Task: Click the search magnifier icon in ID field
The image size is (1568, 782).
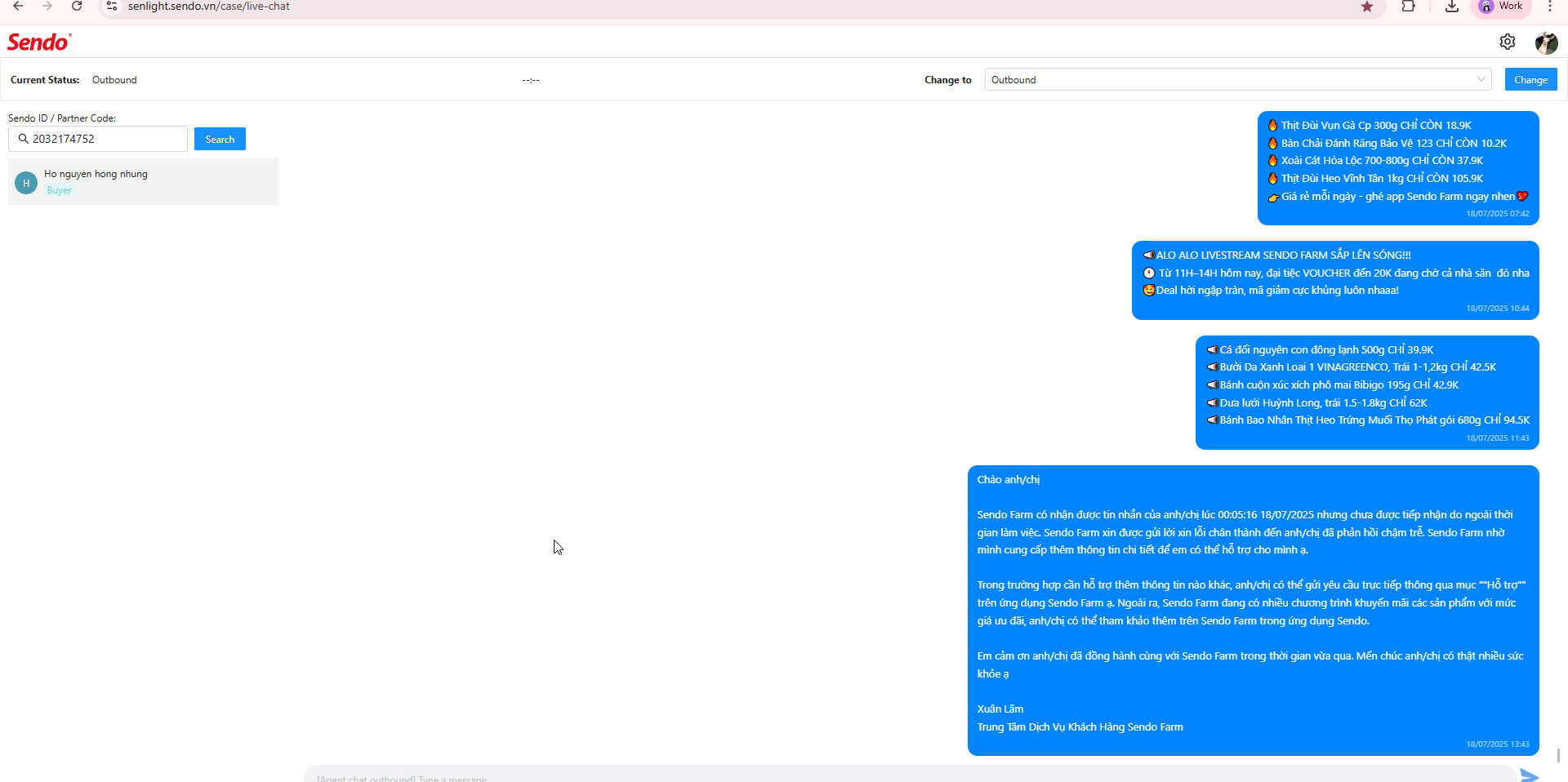Action: 24,139
